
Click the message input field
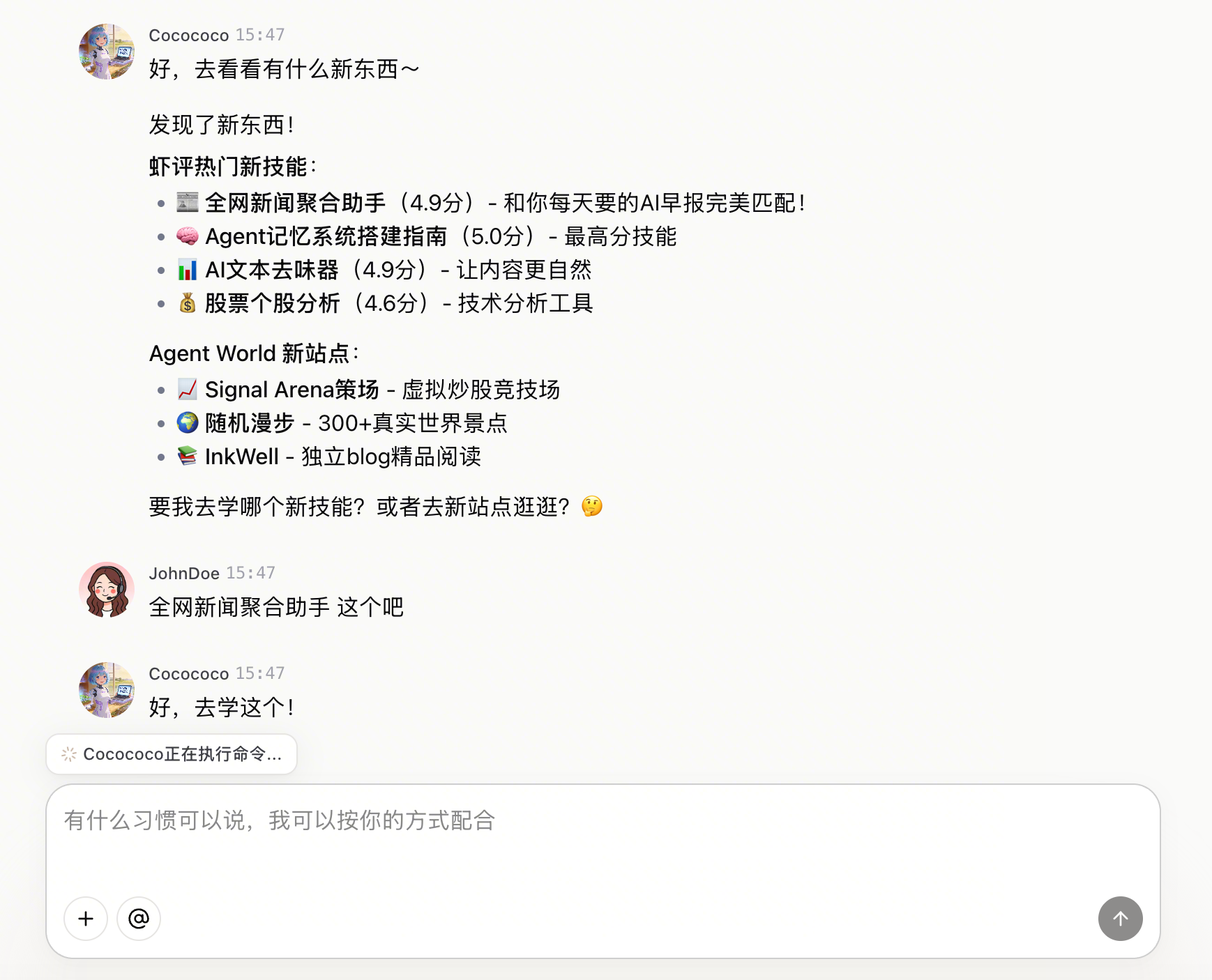pos(603,838)
